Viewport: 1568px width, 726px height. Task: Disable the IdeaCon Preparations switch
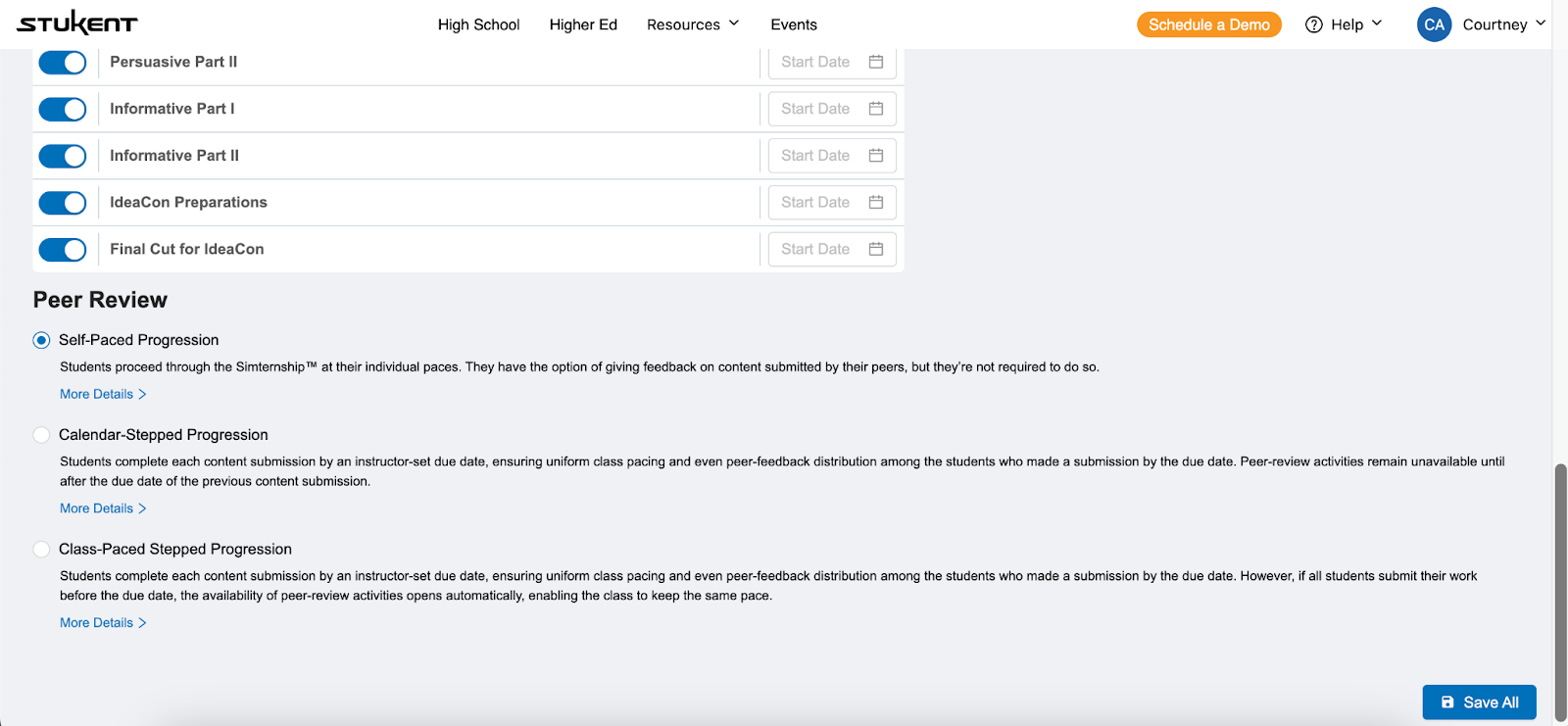tap(63, 203)
